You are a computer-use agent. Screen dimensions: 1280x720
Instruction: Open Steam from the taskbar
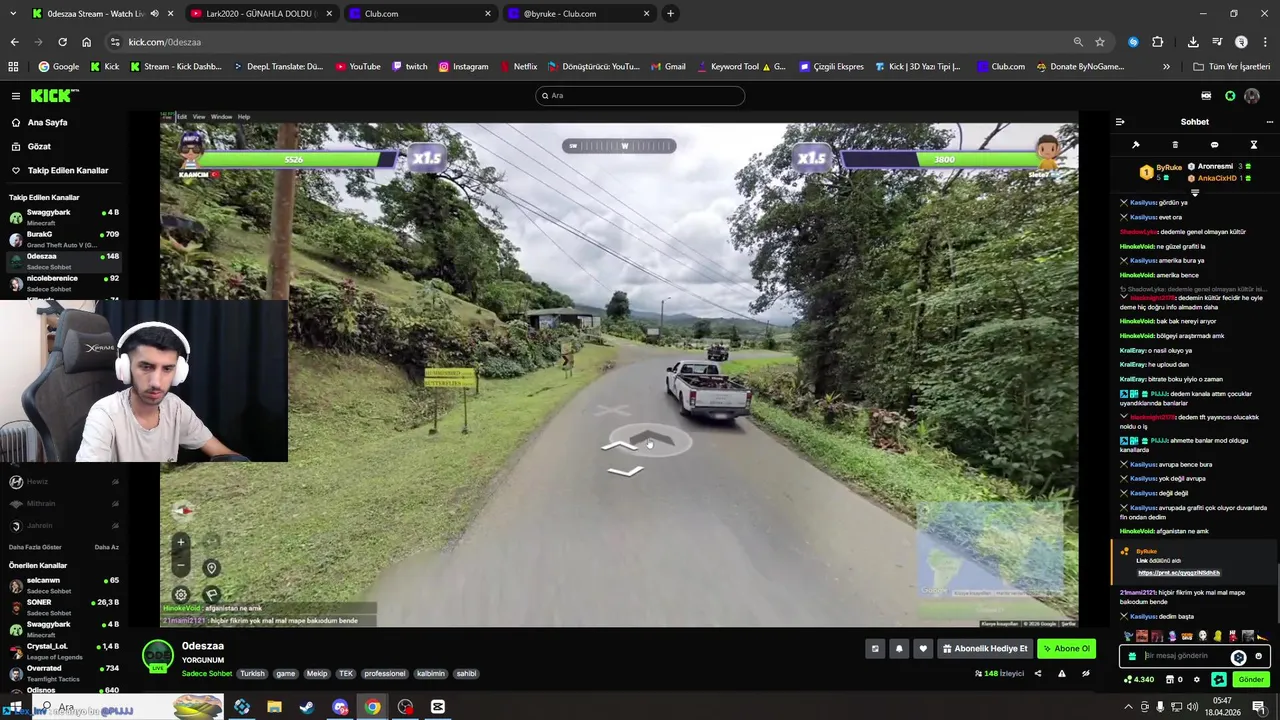pyautogui.click(x=307, y=707)
